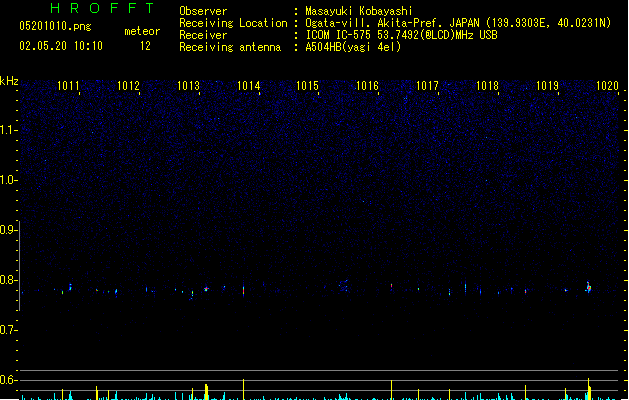Click the 0.9 kHz axis label
The image size is (629, 400).
click(x=8, y=230)
